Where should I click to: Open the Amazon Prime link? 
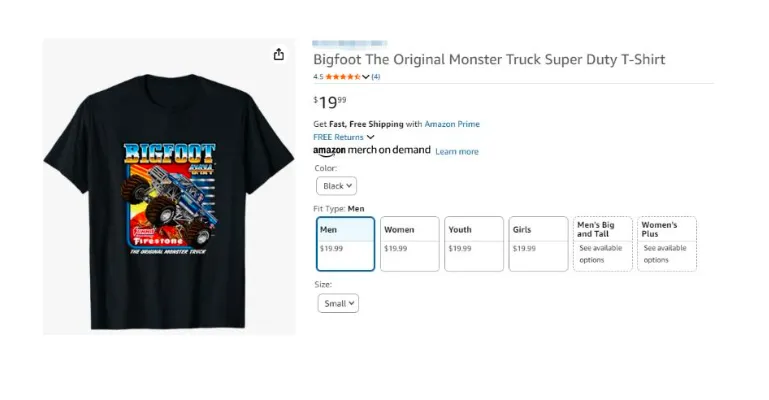point(452,124)
